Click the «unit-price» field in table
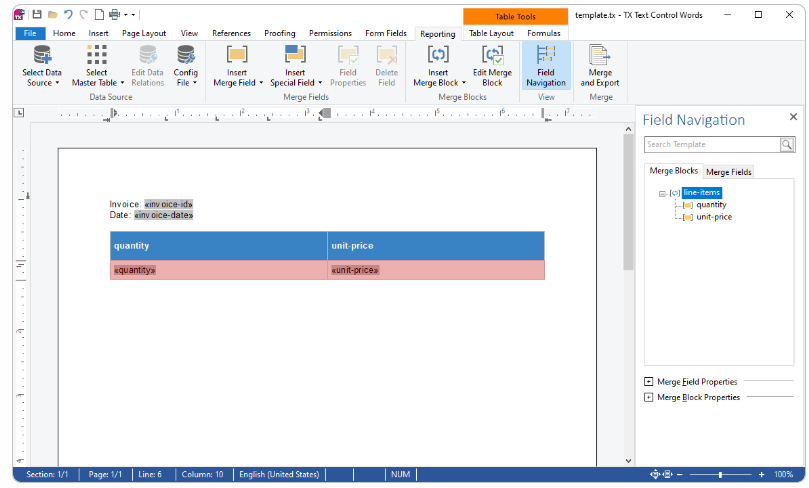 355,270
